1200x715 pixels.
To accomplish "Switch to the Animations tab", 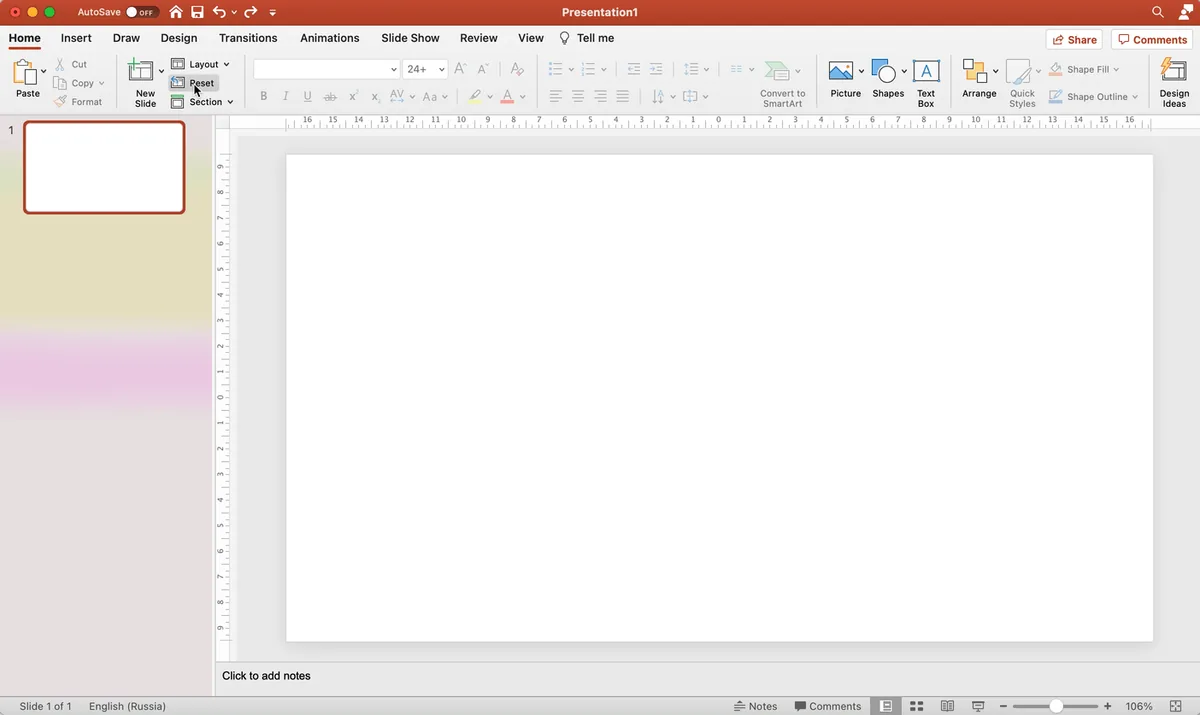I will tap(330, 38).
